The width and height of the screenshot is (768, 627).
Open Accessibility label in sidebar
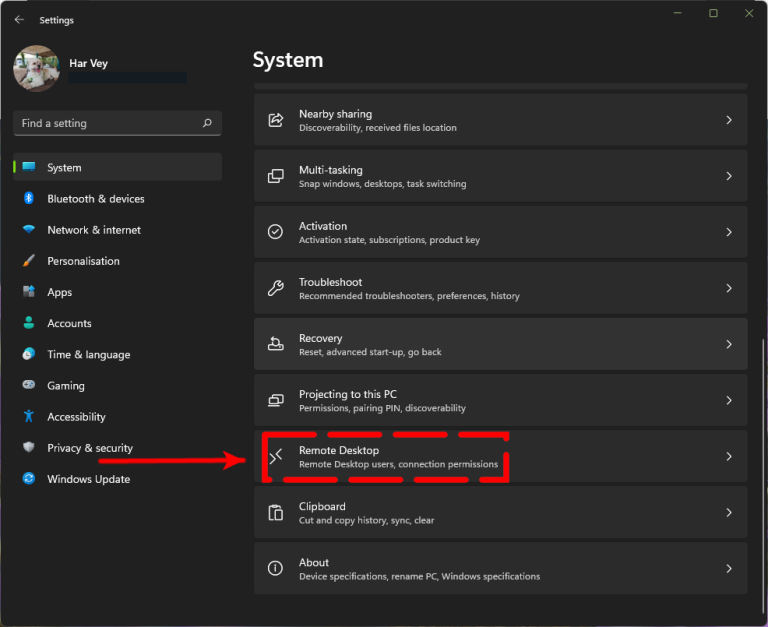[76, 417]
